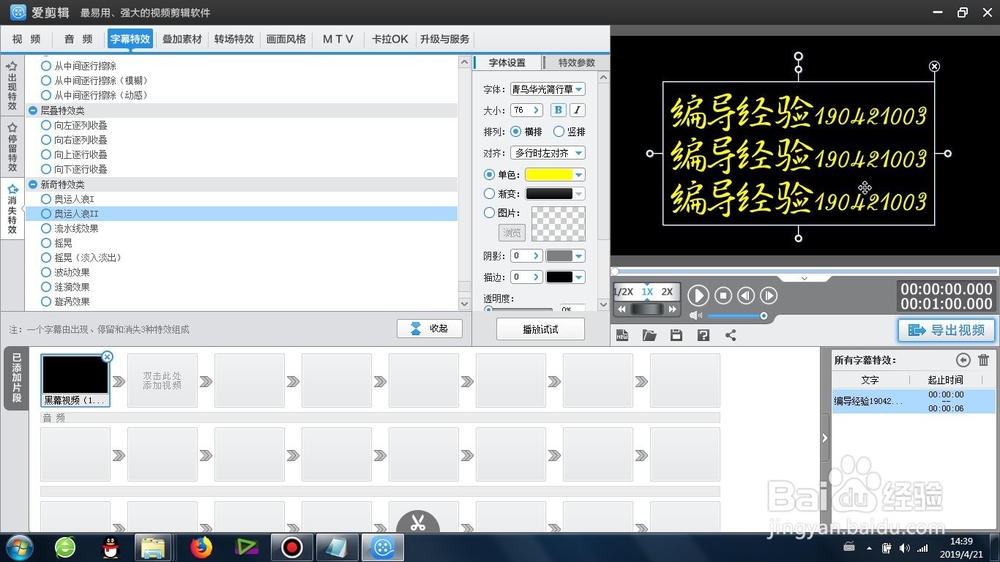Collapse the 层叠特效类 category
Image resolution: width=1000 pixels, height=562 pixels.
point(33,110)
